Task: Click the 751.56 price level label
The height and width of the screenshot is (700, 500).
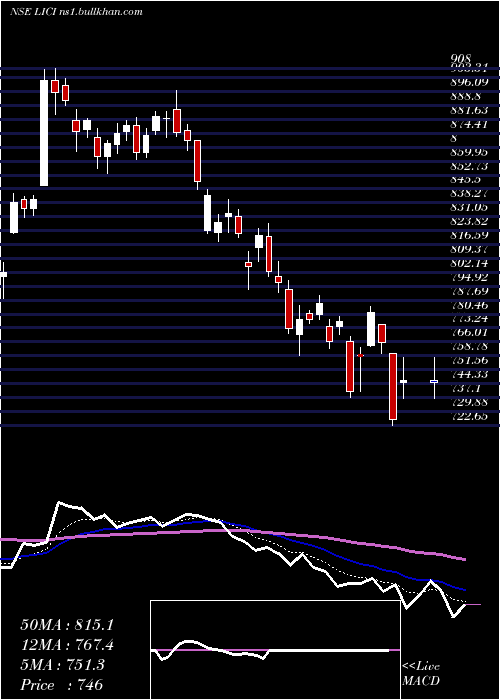Action: tap(472, 360)
